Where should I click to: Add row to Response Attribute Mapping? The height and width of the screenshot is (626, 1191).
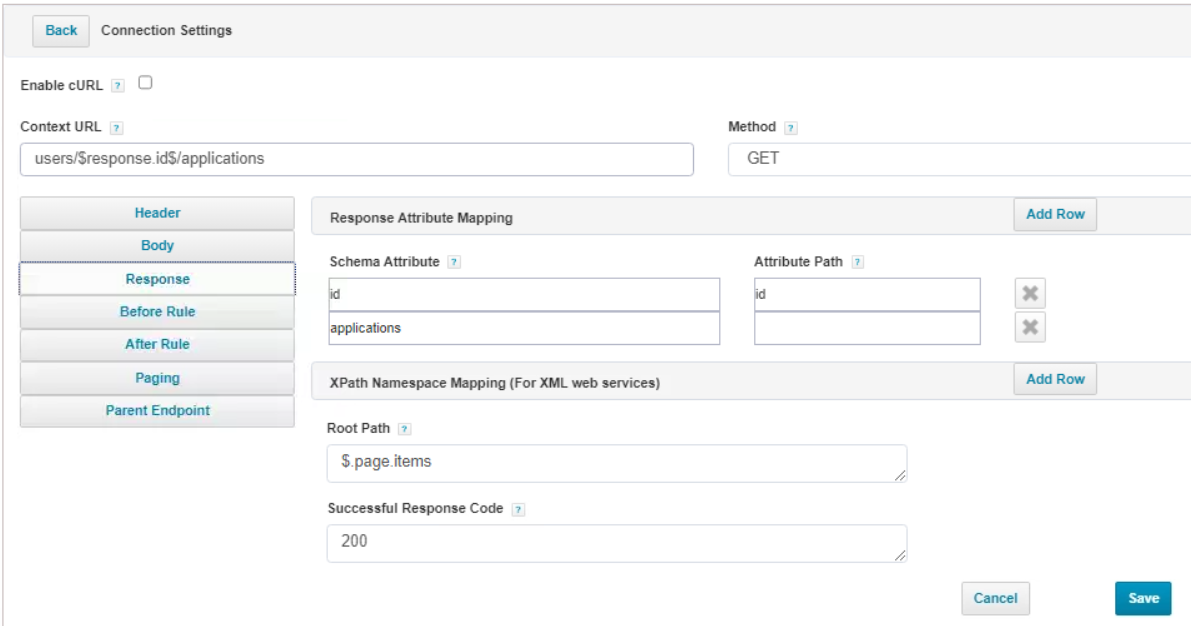click(1055, 215)
